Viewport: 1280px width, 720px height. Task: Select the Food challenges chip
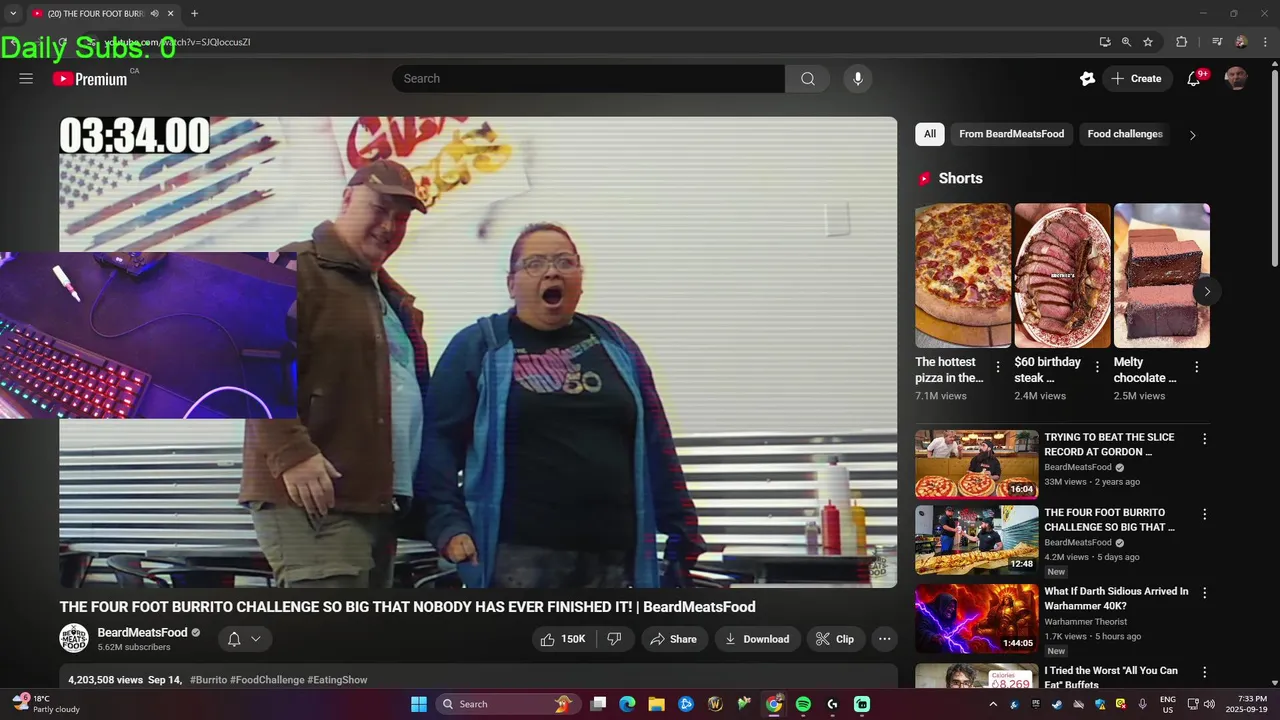(1125, 134)
